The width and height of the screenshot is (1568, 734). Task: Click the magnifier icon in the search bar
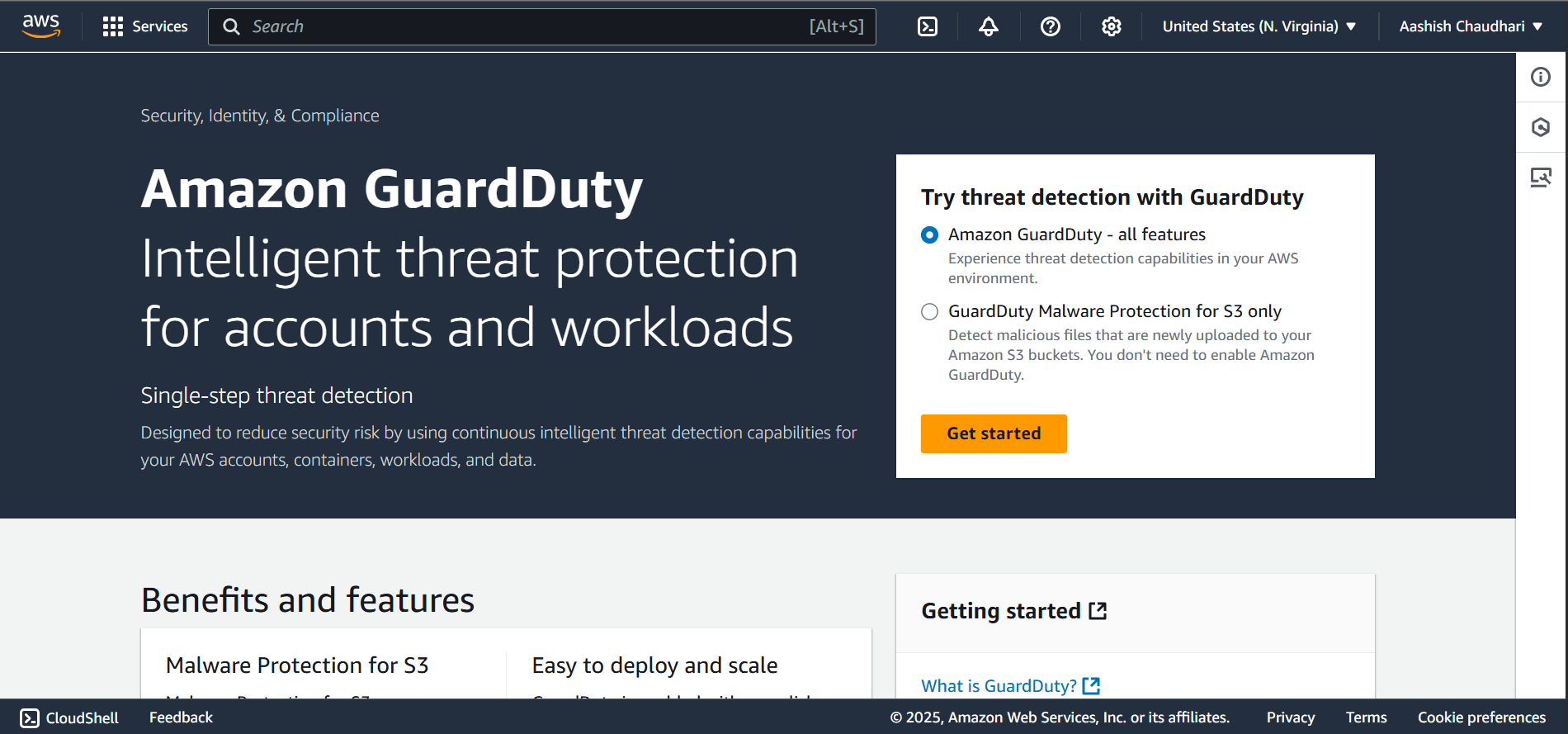click(232, 26)
